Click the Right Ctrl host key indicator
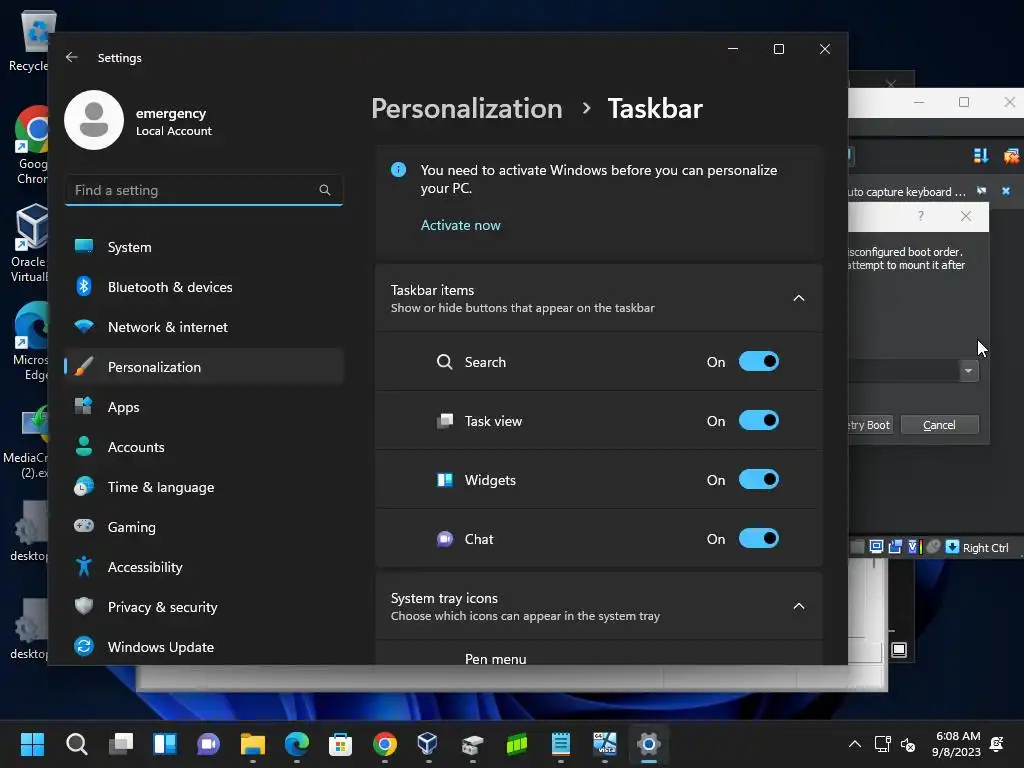 pos(985,547)
